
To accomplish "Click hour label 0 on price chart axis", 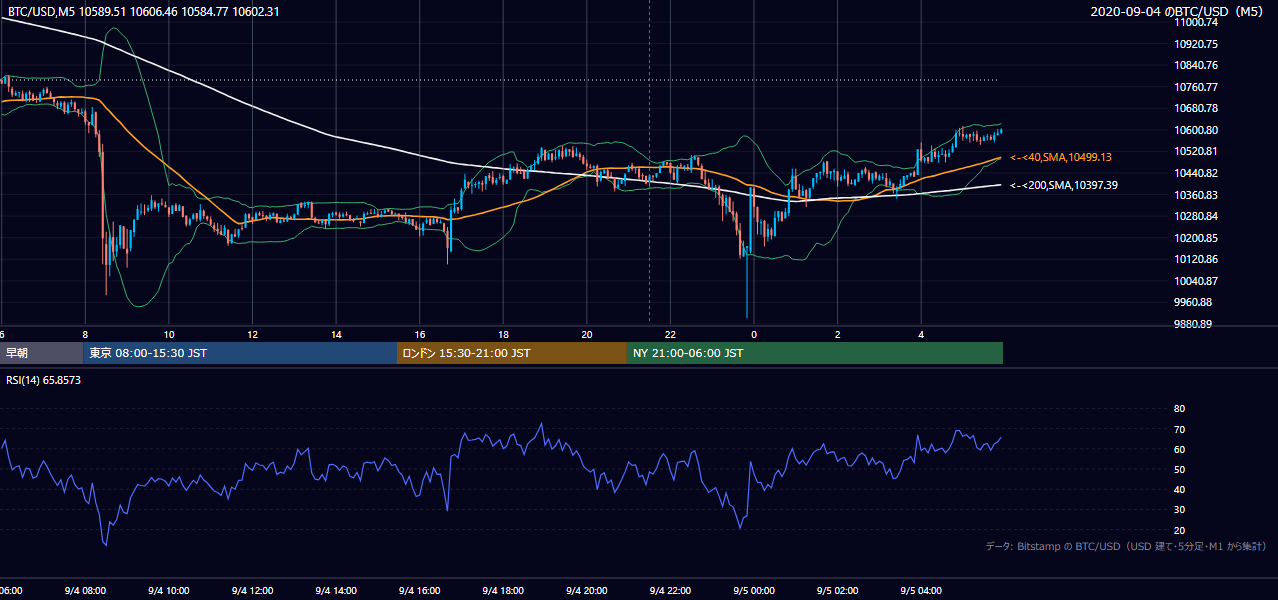I will (754, 335).
